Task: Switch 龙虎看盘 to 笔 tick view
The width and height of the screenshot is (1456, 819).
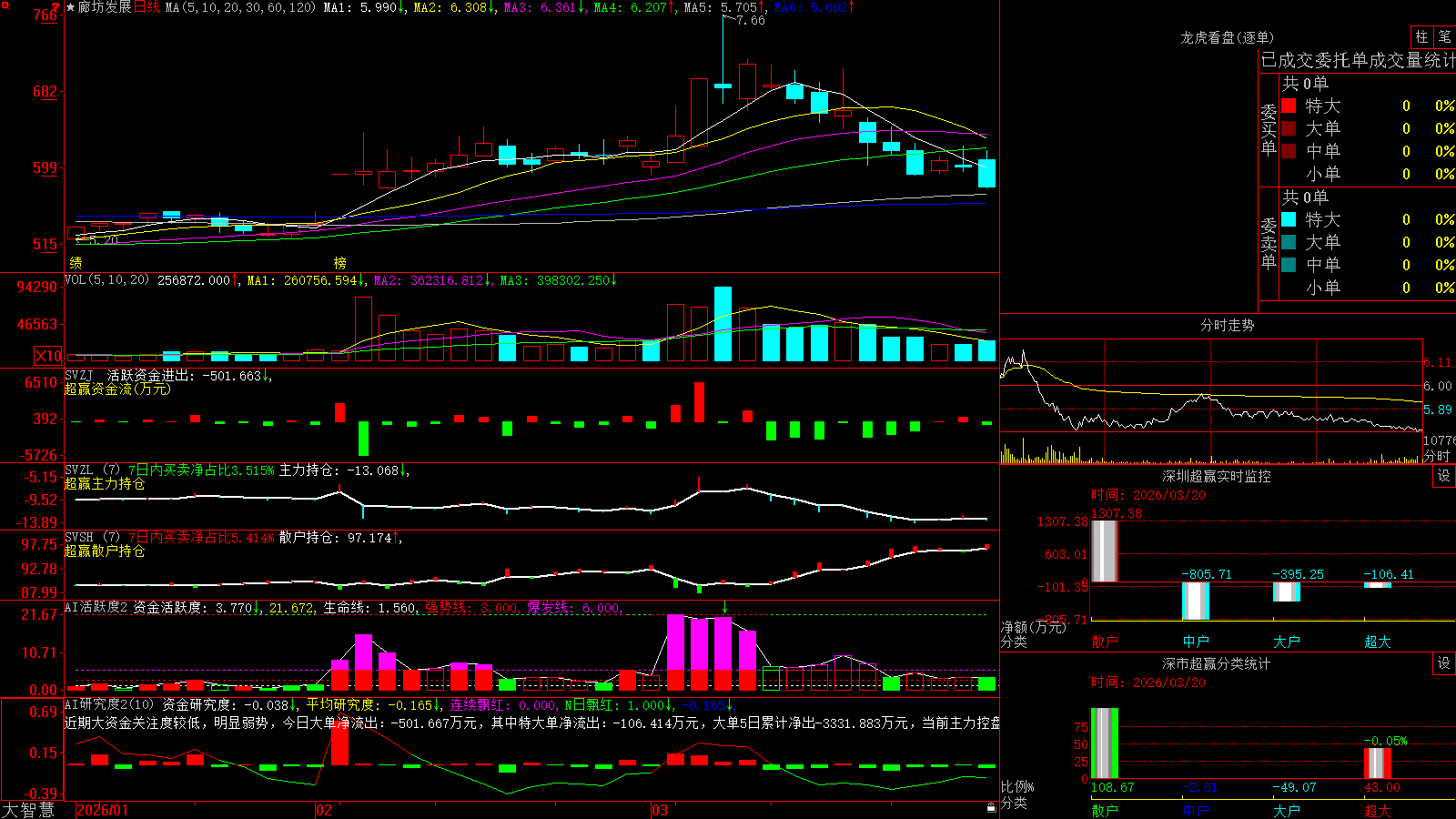Action: [1445, 36]
